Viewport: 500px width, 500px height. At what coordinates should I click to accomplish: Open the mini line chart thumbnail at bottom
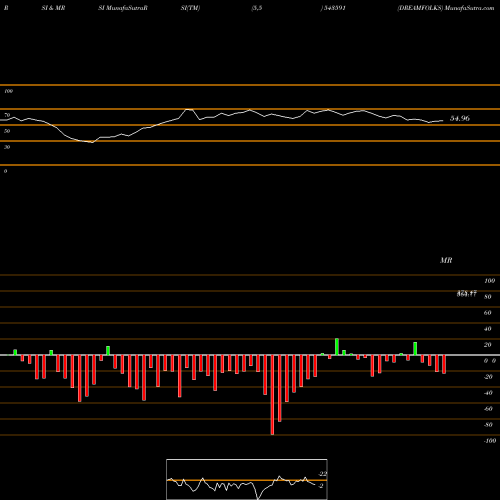coord(247,479)
